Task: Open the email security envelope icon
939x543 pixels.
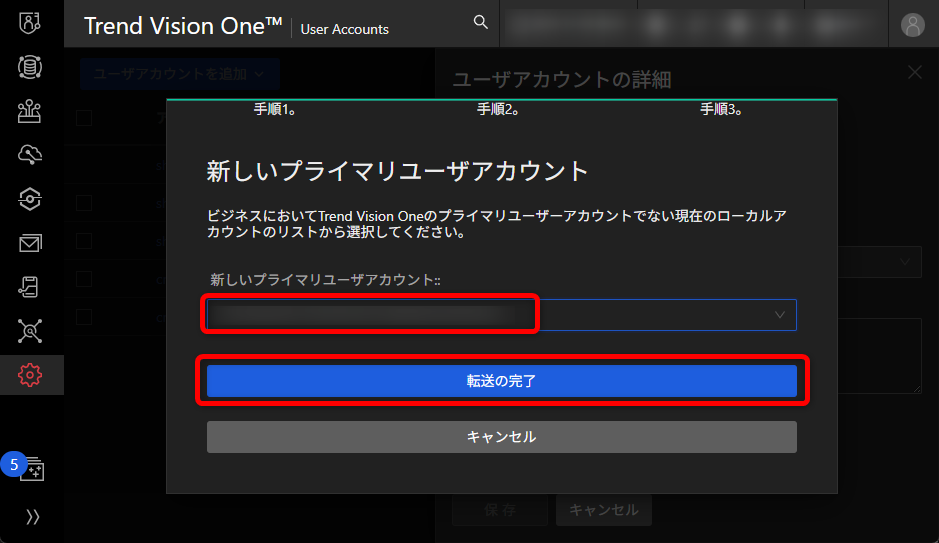Action: 30,243
